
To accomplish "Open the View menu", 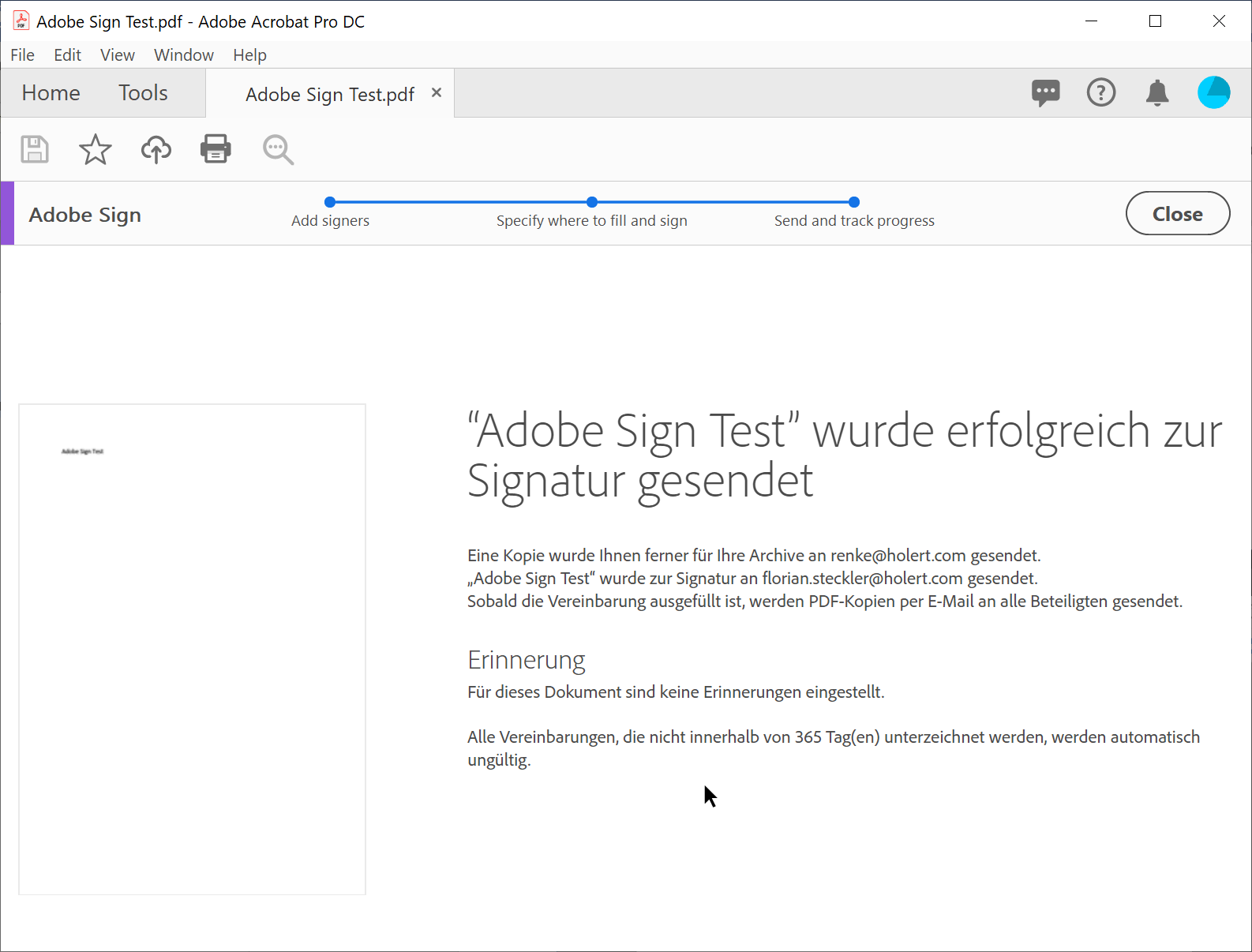I will (117, 55).
